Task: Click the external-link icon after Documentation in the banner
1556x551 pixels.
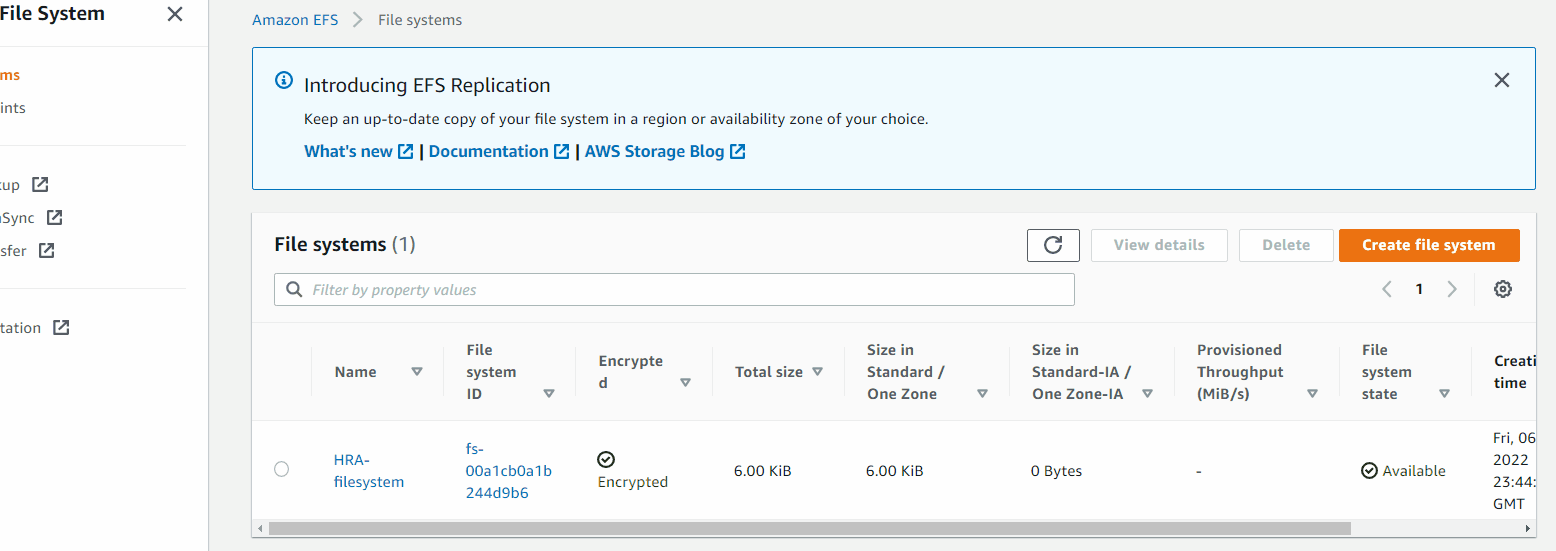Action: click(x=562, y=151)
